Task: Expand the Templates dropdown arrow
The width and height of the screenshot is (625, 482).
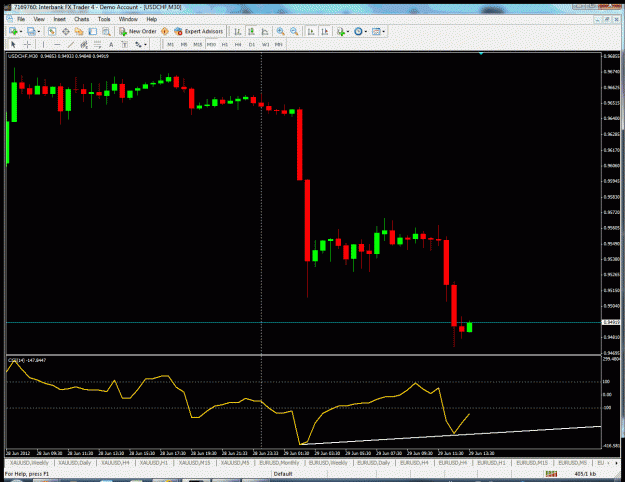Action: (x=383, y=31)
